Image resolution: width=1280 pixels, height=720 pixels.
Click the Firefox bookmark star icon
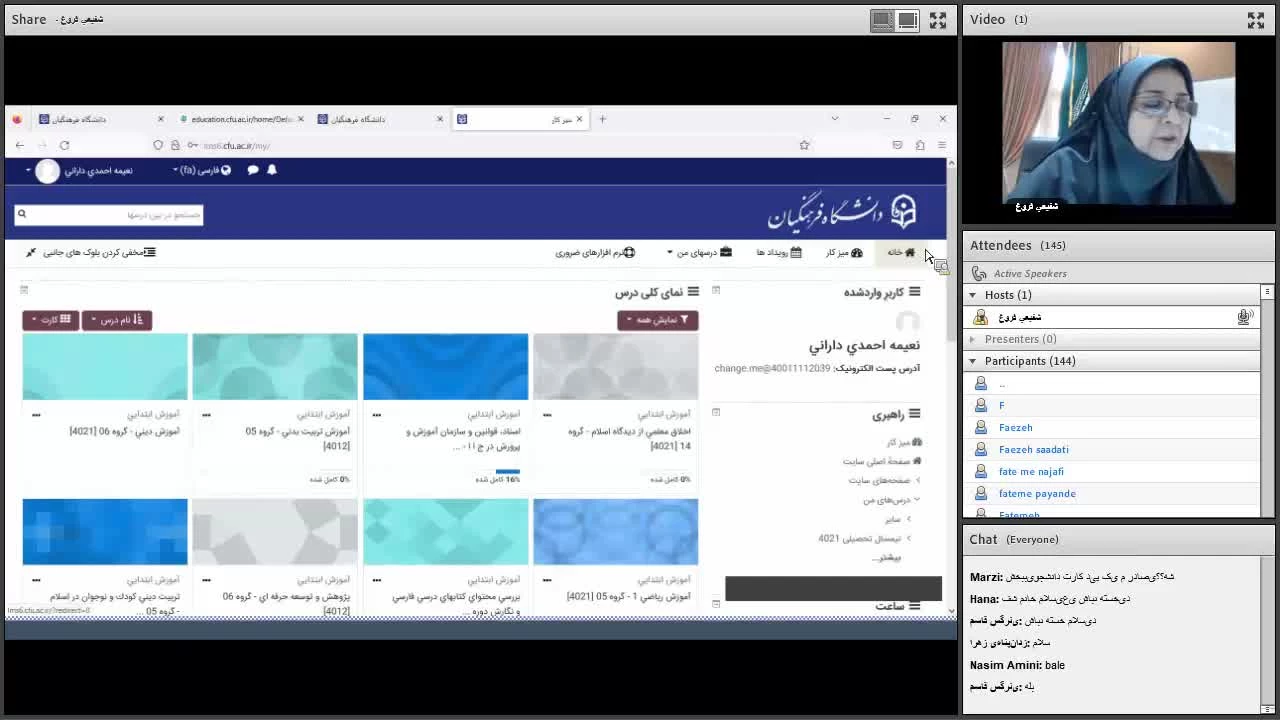pos(804,146)
